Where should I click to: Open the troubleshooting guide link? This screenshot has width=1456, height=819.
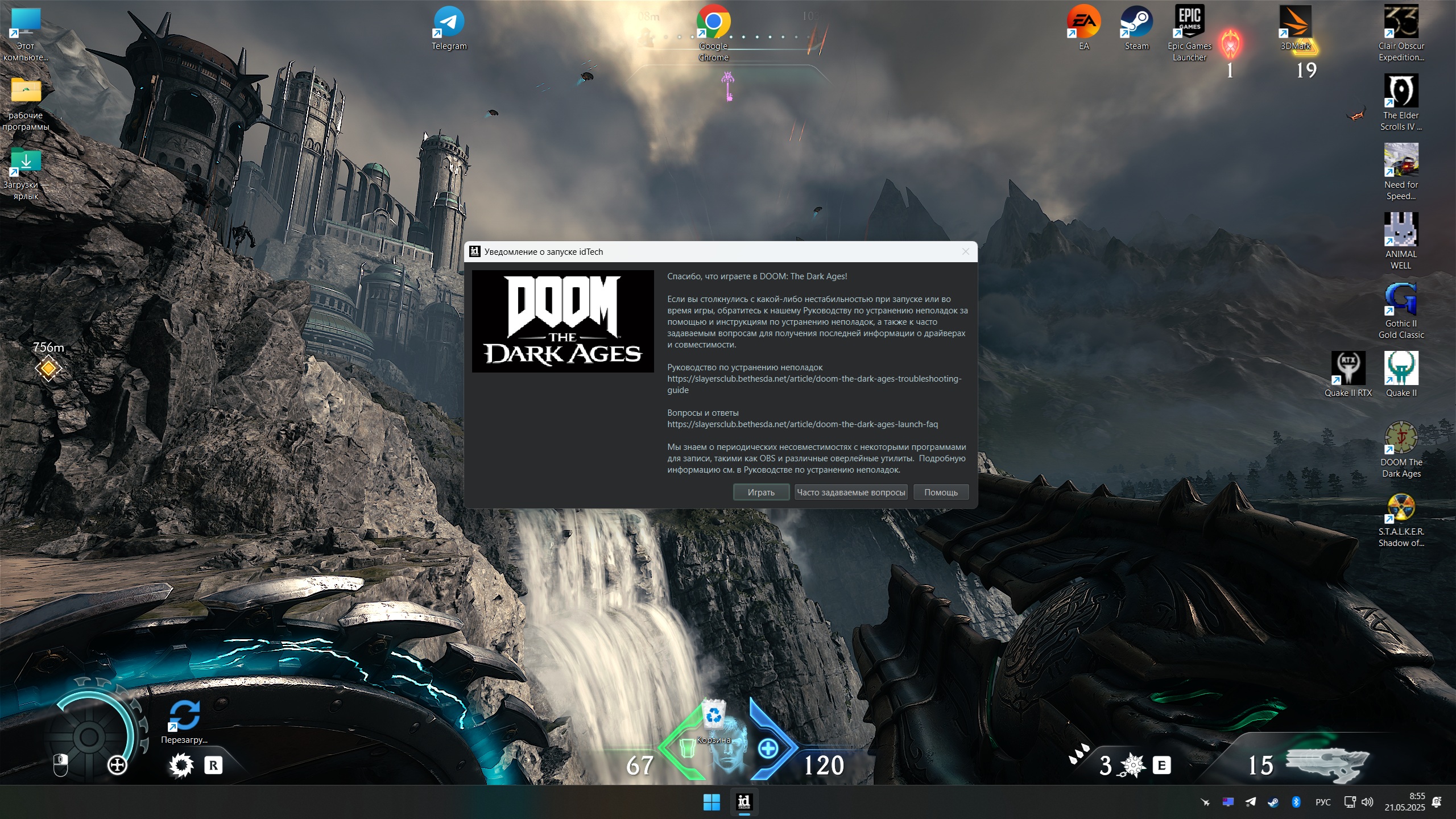click(x=814, y=384)
